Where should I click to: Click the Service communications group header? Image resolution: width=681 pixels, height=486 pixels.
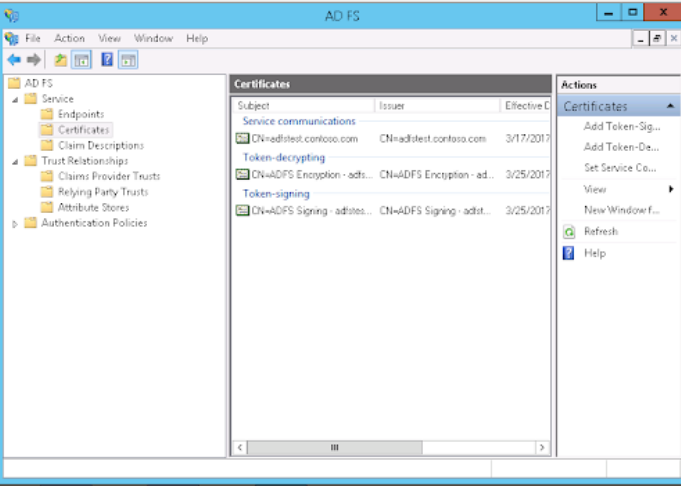pos(299,121)
